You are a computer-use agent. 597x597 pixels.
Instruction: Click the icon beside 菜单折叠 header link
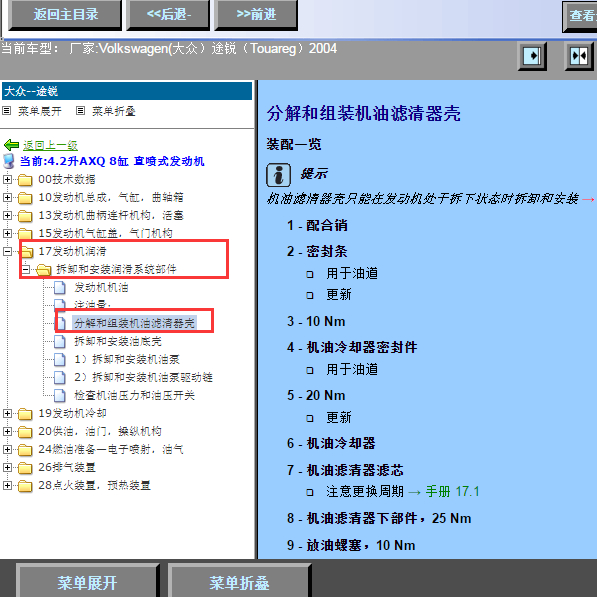point(80,111)
